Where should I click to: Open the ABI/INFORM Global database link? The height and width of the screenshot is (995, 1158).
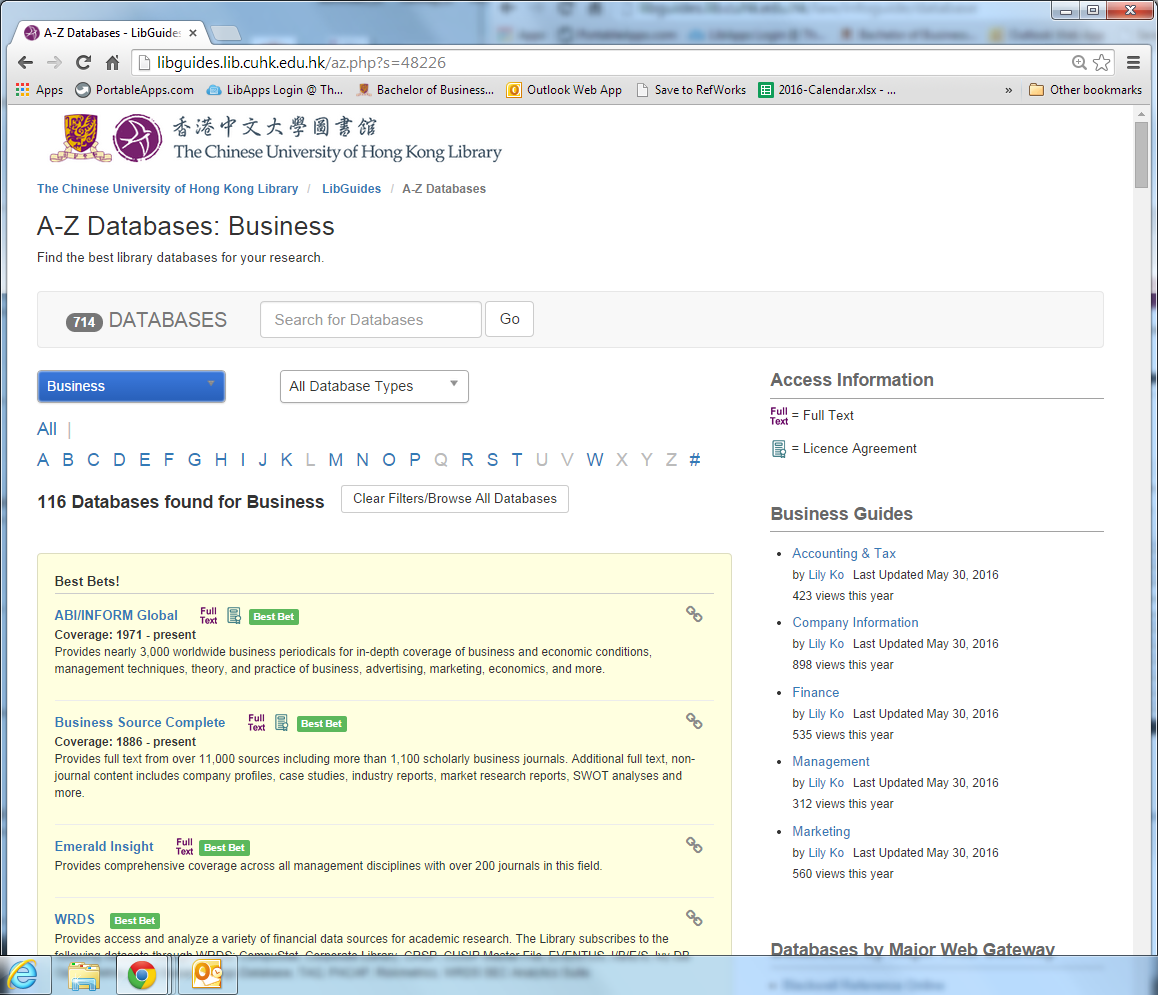[116, 615]
